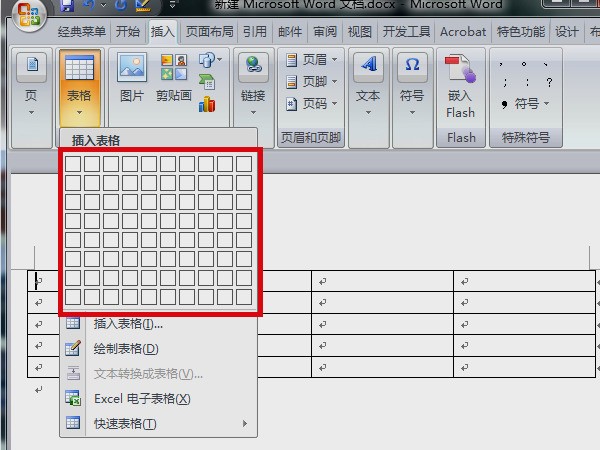This screenshot has width=600, height=450.
Task: Open the 设计 (Design) tab
Action: point(567,32)
